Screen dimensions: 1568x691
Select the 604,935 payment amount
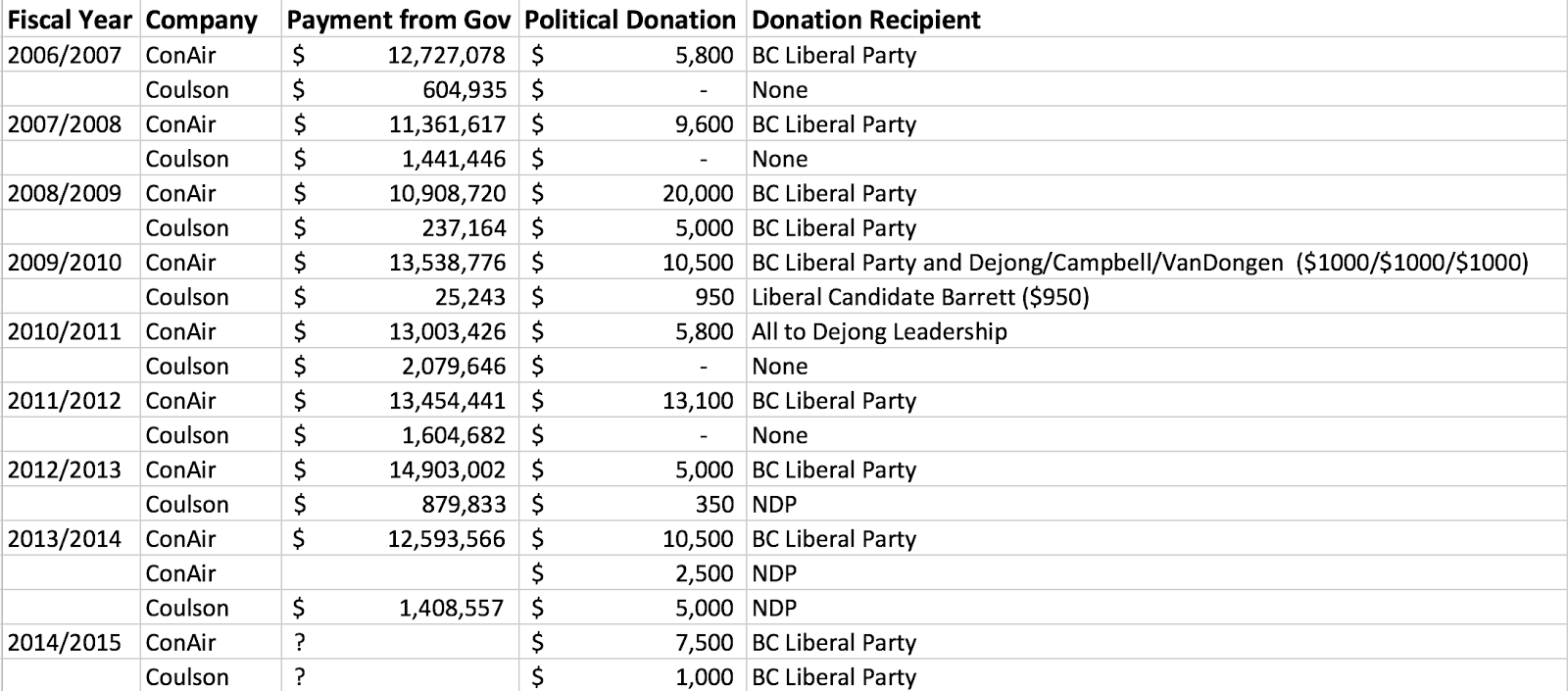465,90
